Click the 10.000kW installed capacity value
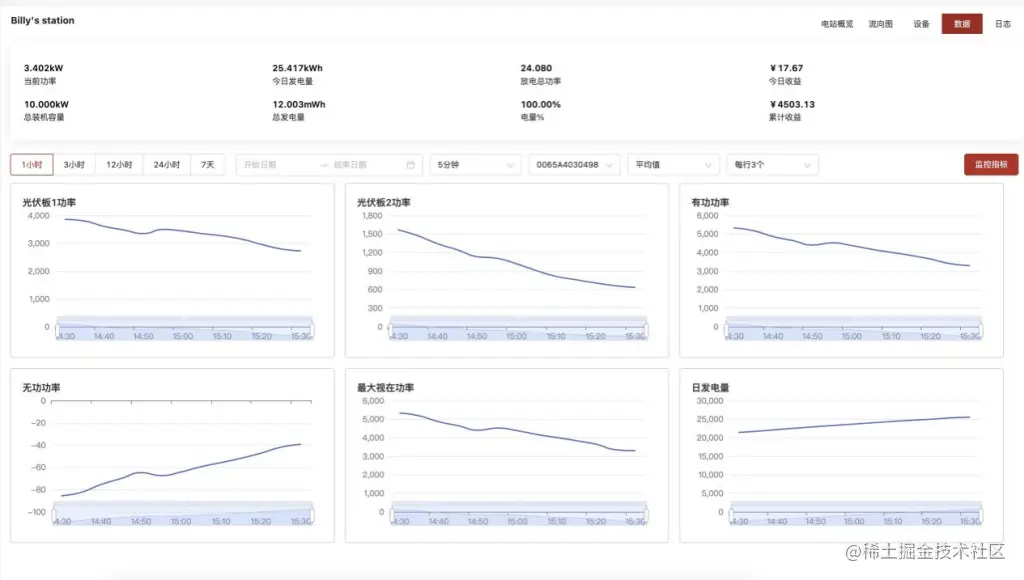 46,105
